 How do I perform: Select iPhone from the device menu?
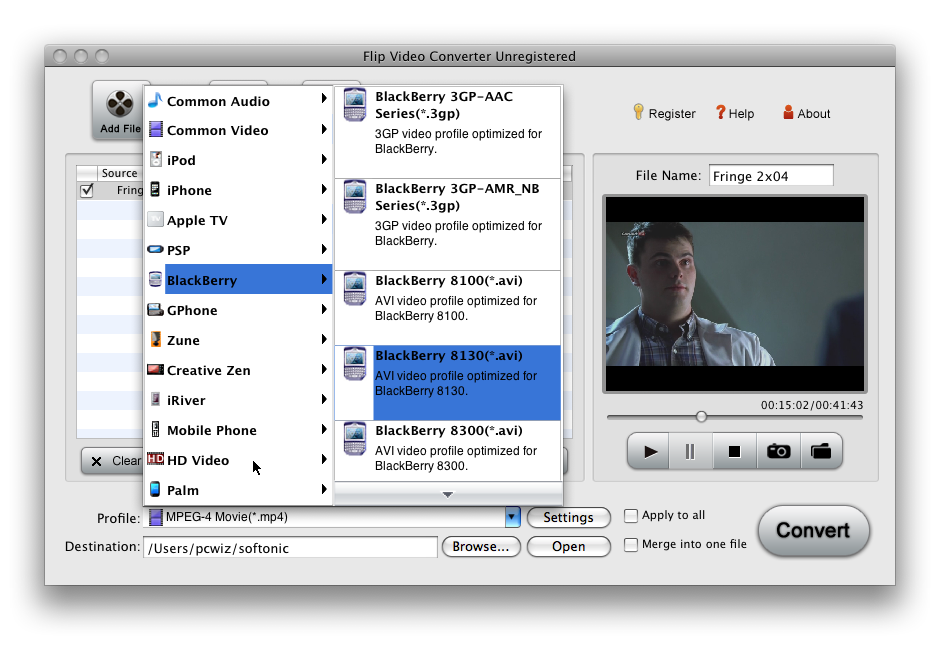click(x=238, y=190)
